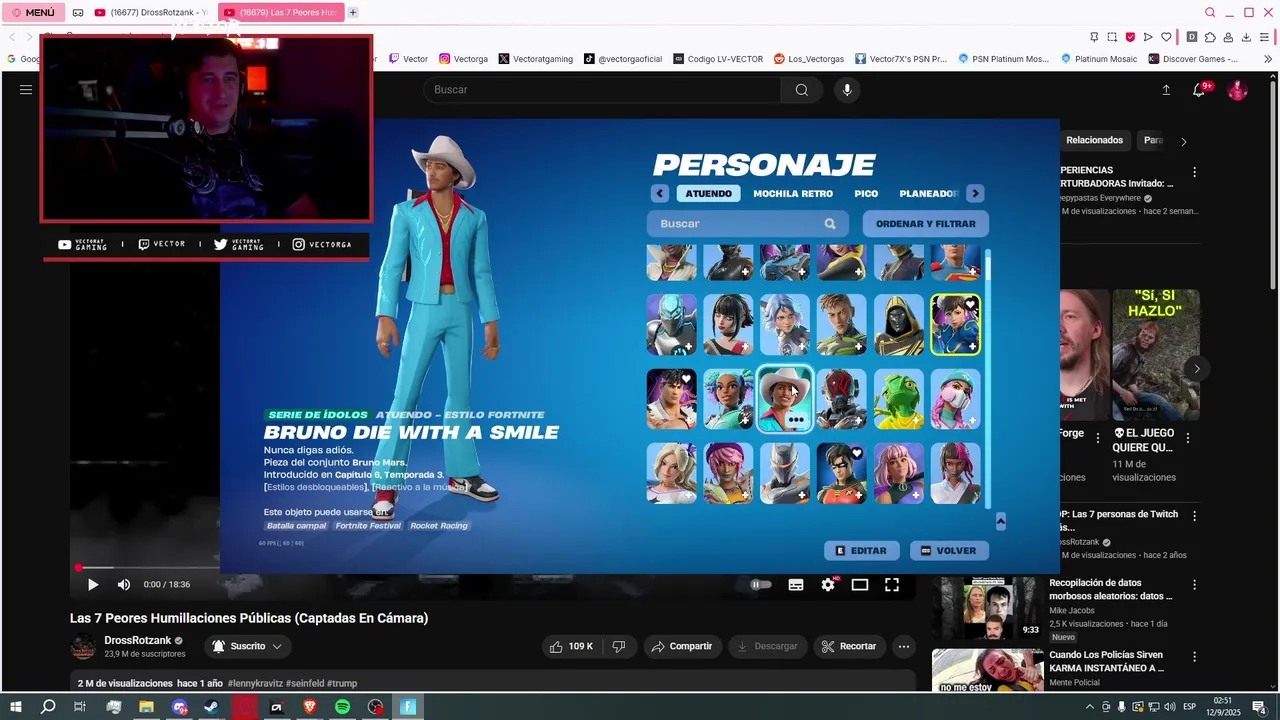Click the YouTube search magnifier button
This screenshot has height=720, width=1280.
point(802,90)
